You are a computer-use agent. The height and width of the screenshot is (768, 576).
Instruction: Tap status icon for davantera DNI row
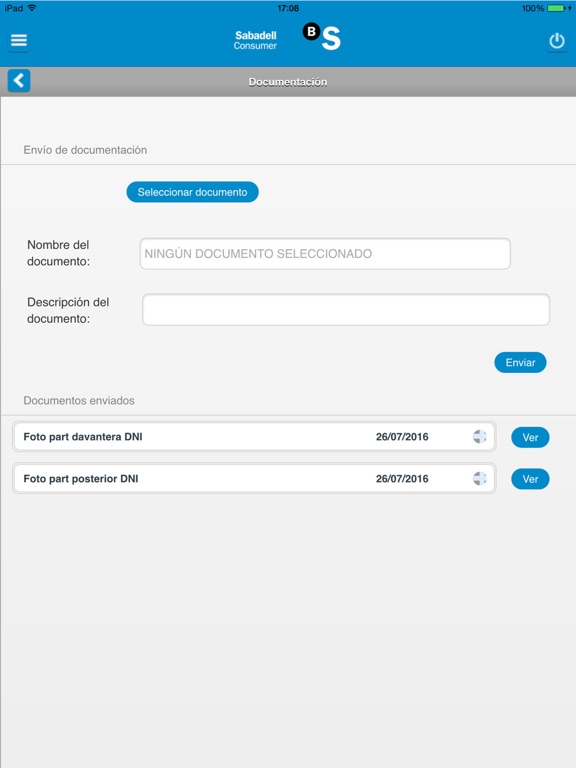(x=480, y=436)
